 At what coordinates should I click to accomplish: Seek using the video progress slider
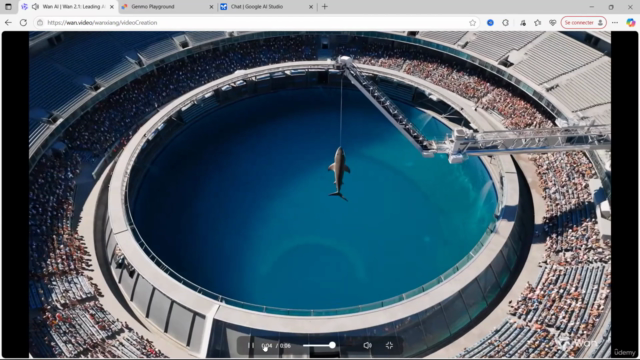[x=319, y=346]
